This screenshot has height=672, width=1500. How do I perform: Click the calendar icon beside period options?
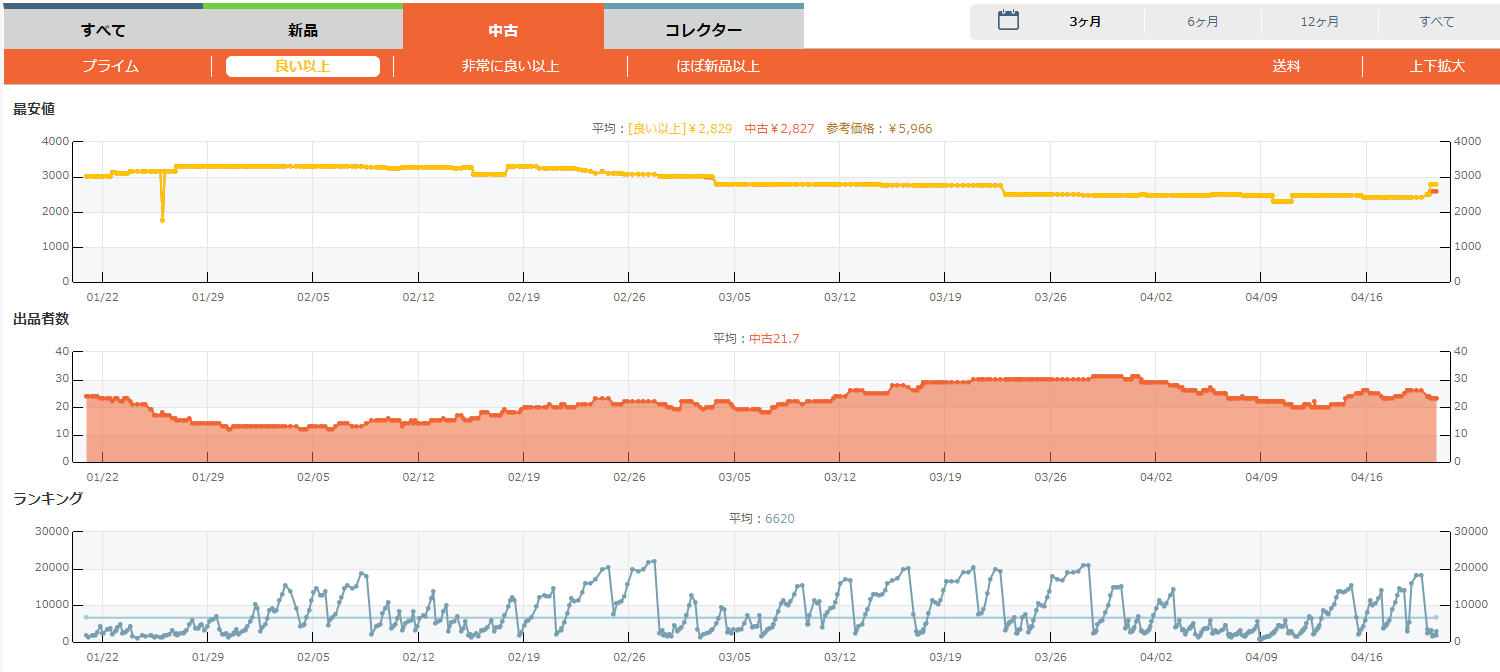tap(1008, 21)
